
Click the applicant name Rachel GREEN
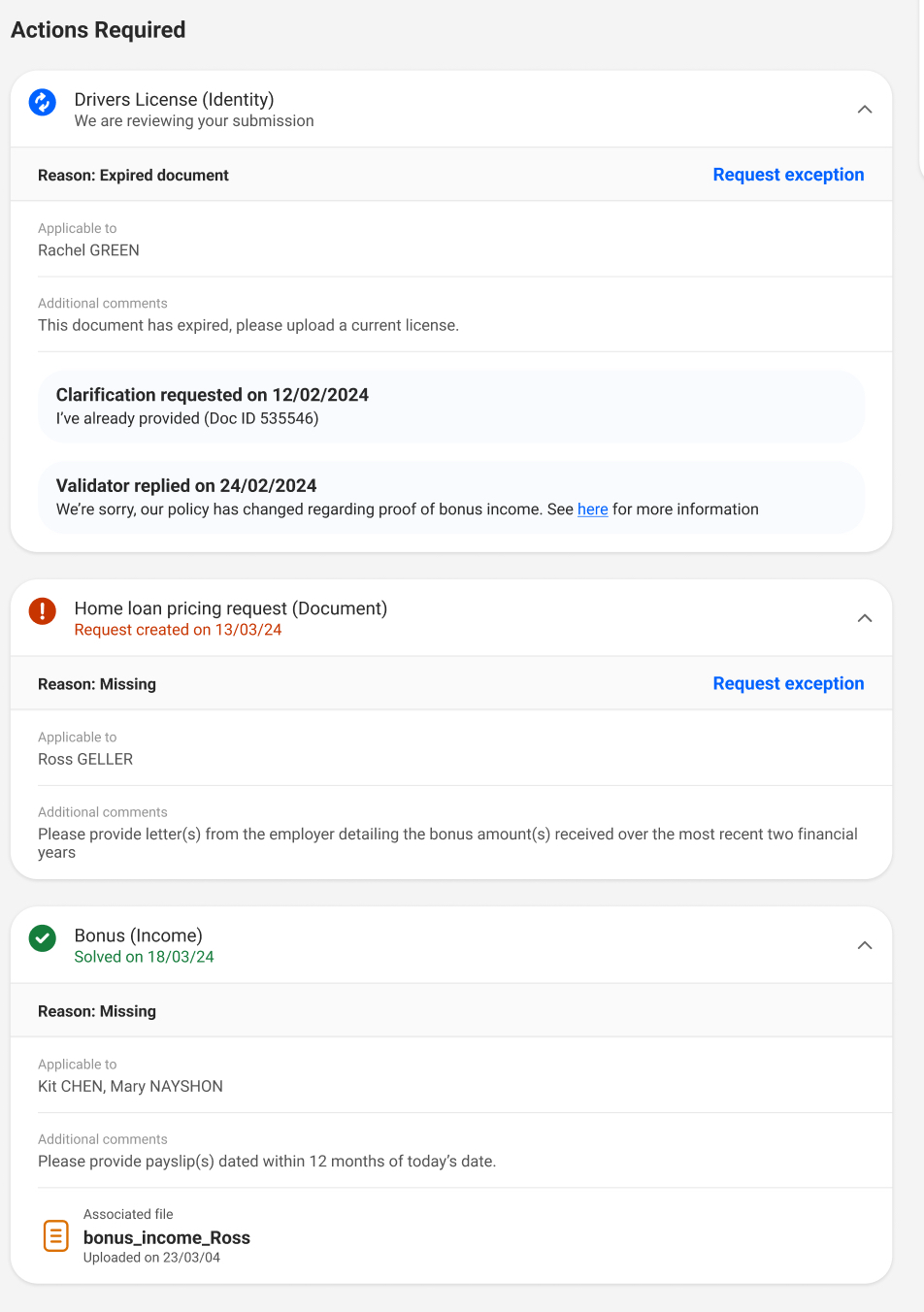[88, 250]
